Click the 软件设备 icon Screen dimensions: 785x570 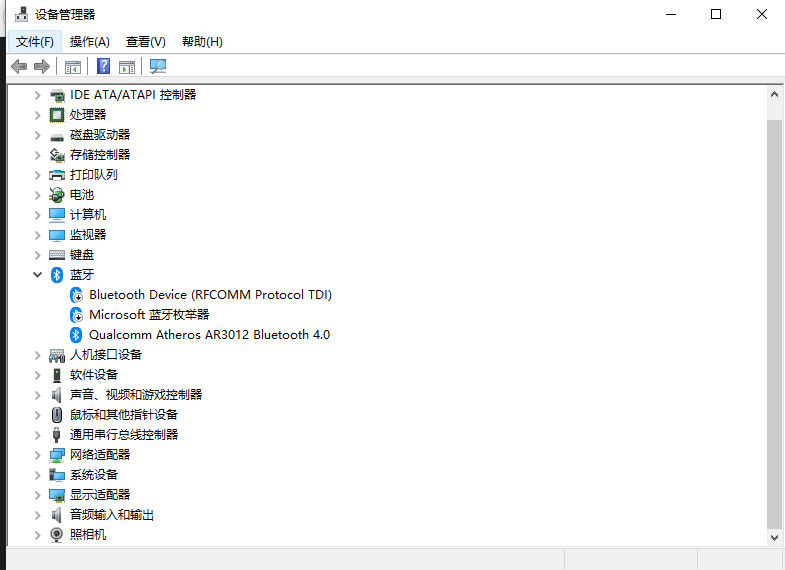[x=57, y=375]
